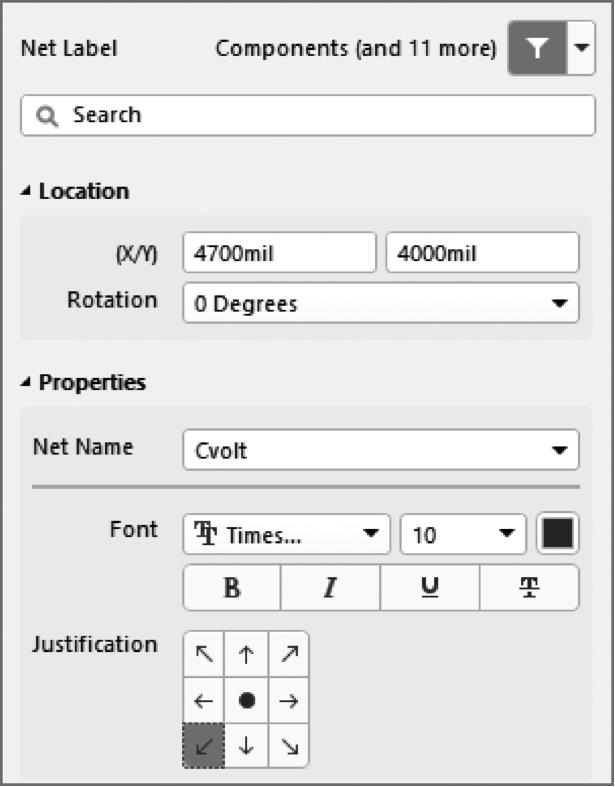The width and height of the screenshot is (615, 787).
Task: Click the black font color swatch
Action: pyautogui.click(x=558, y=533)
